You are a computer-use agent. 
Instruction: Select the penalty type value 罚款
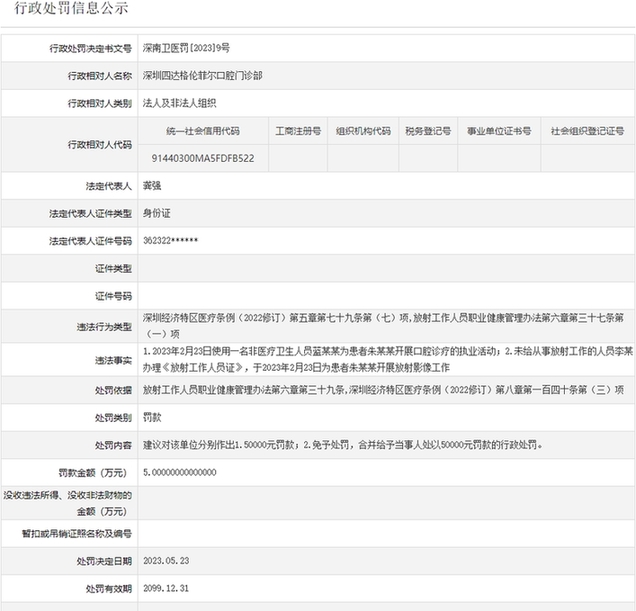point(152,417)
